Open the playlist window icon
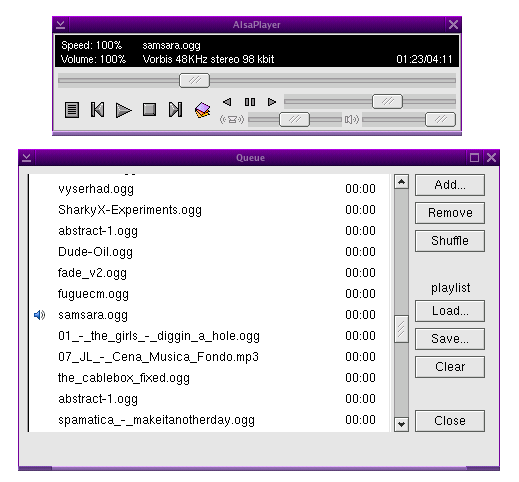This screenshot has height=482, width=519. [x=72, y=110]
